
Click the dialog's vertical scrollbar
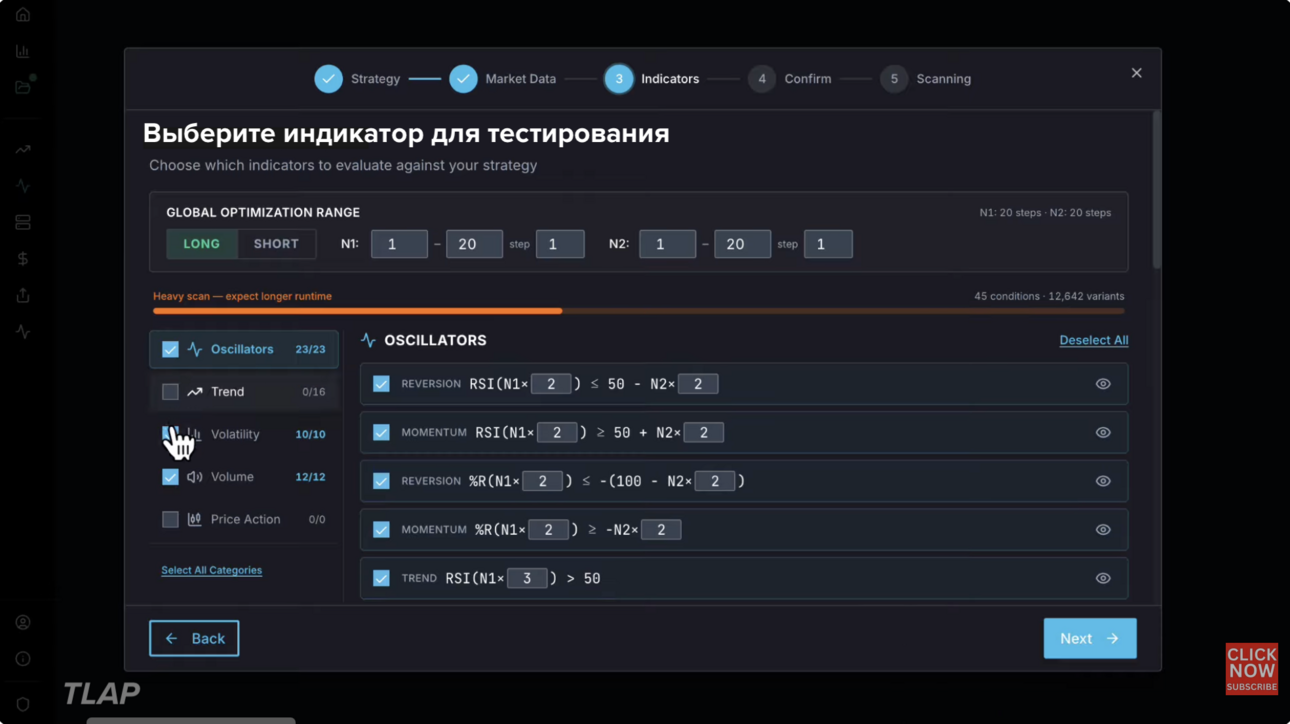pos(1156,190)
